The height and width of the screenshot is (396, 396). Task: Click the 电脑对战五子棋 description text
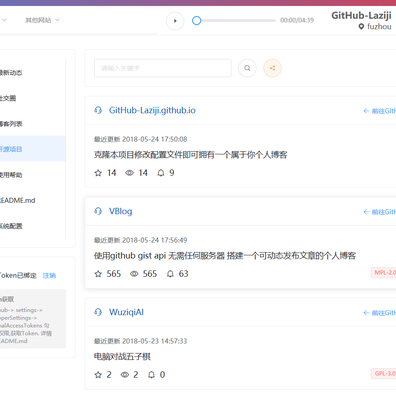[x=122, y=357]
